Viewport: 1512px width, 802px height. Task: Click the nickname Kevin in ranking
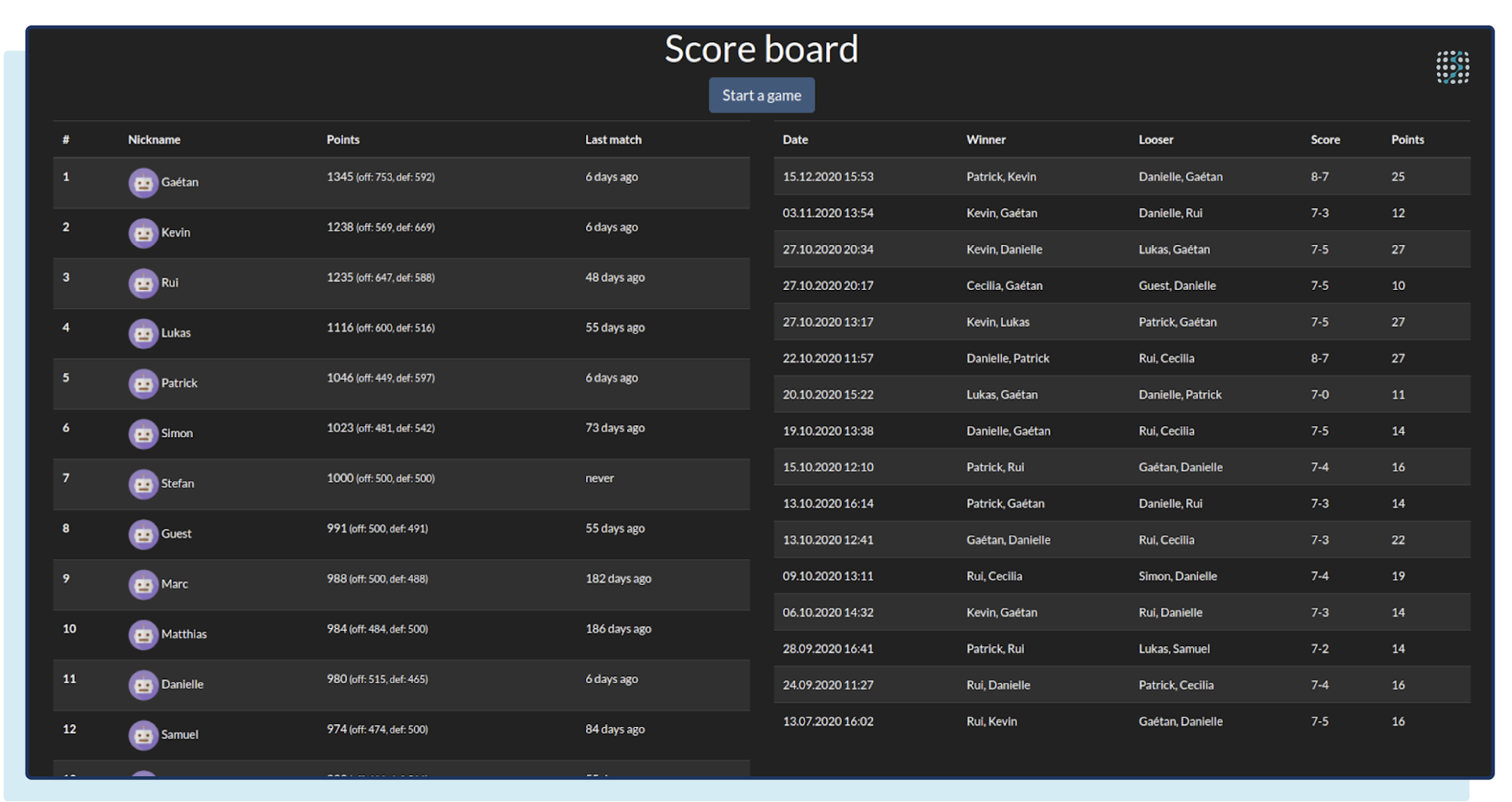[175, 232]
